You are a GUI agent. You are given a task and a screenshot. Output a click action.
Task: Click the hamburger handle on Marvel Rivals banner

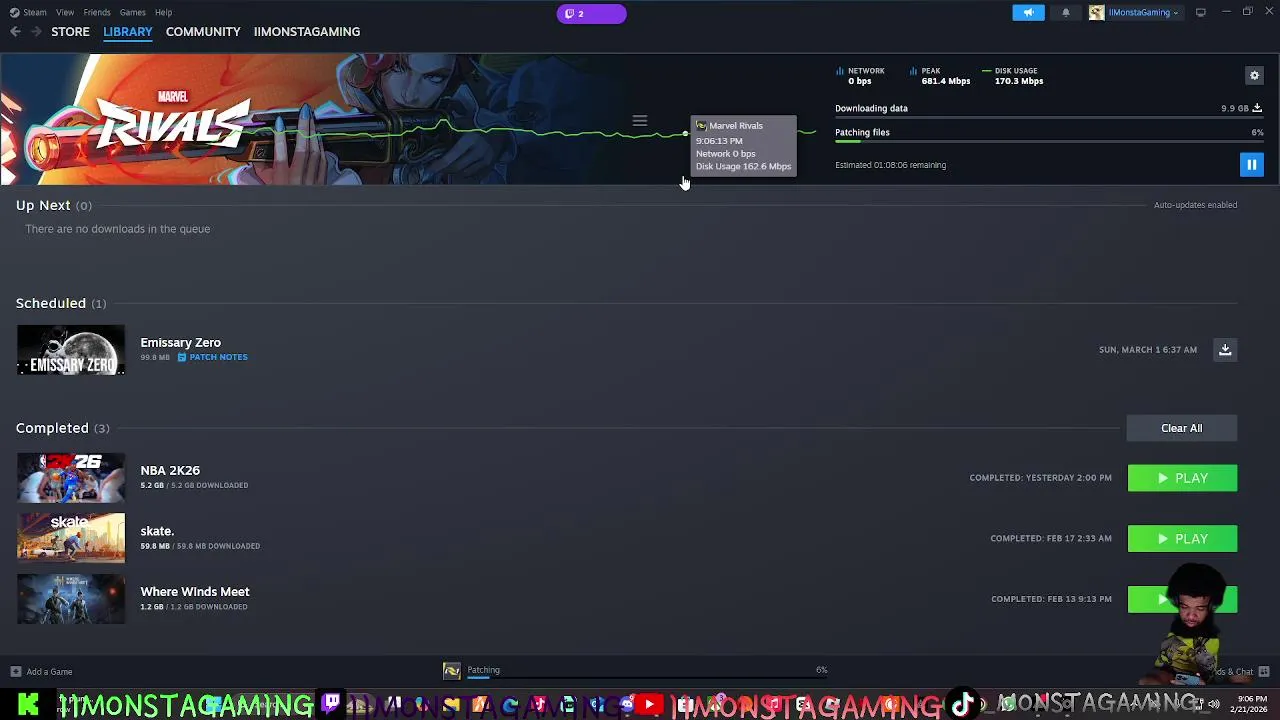pyautogui.click(x=640, y=121)
